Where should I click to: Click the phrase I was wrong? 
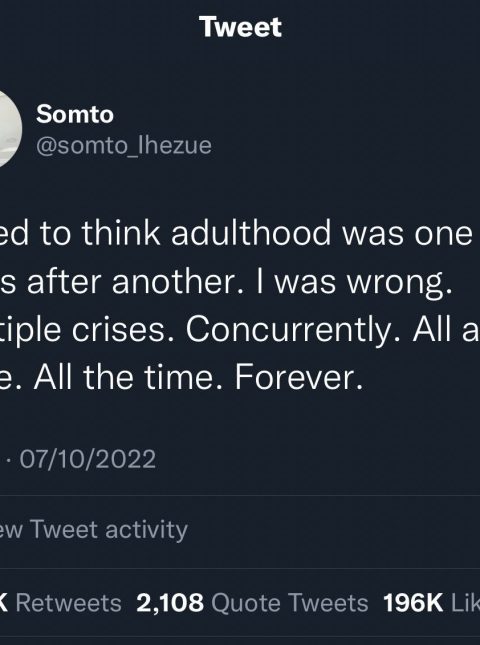tap(354, 283)
